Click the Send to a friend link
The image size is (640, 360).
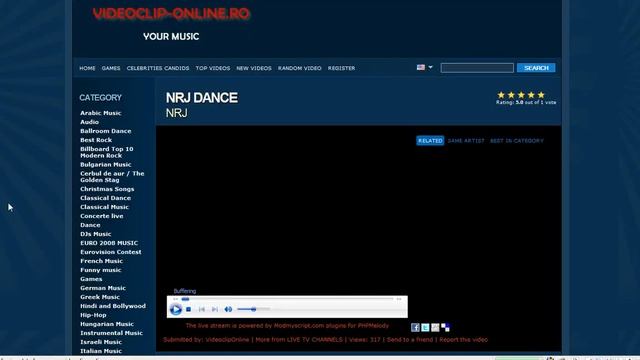pos(410,340)
